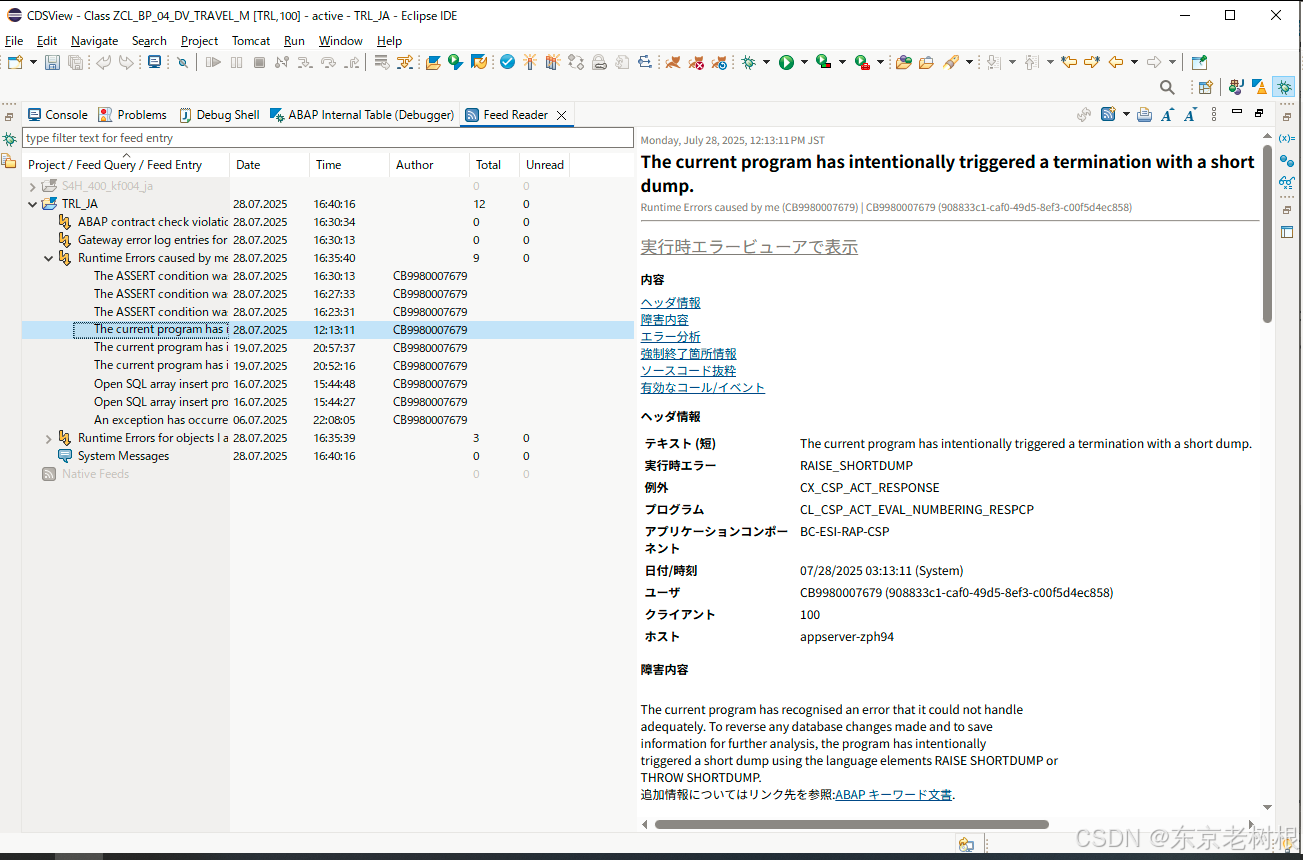Click the Debug bug toolbar icon
The image size is (1303, 860).
click(x=748, y=62)
